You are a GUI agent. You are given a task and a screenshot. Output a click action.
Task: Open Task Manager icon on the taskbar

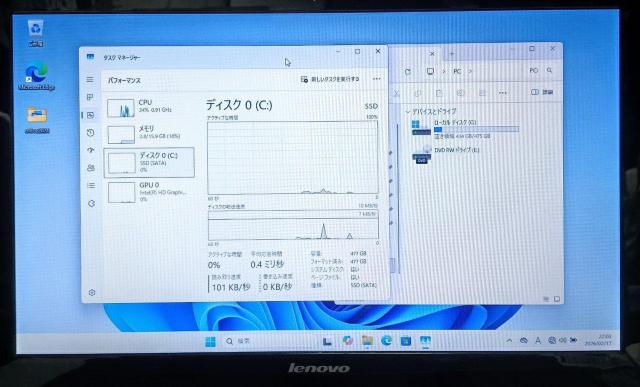(x=425, y=341)
